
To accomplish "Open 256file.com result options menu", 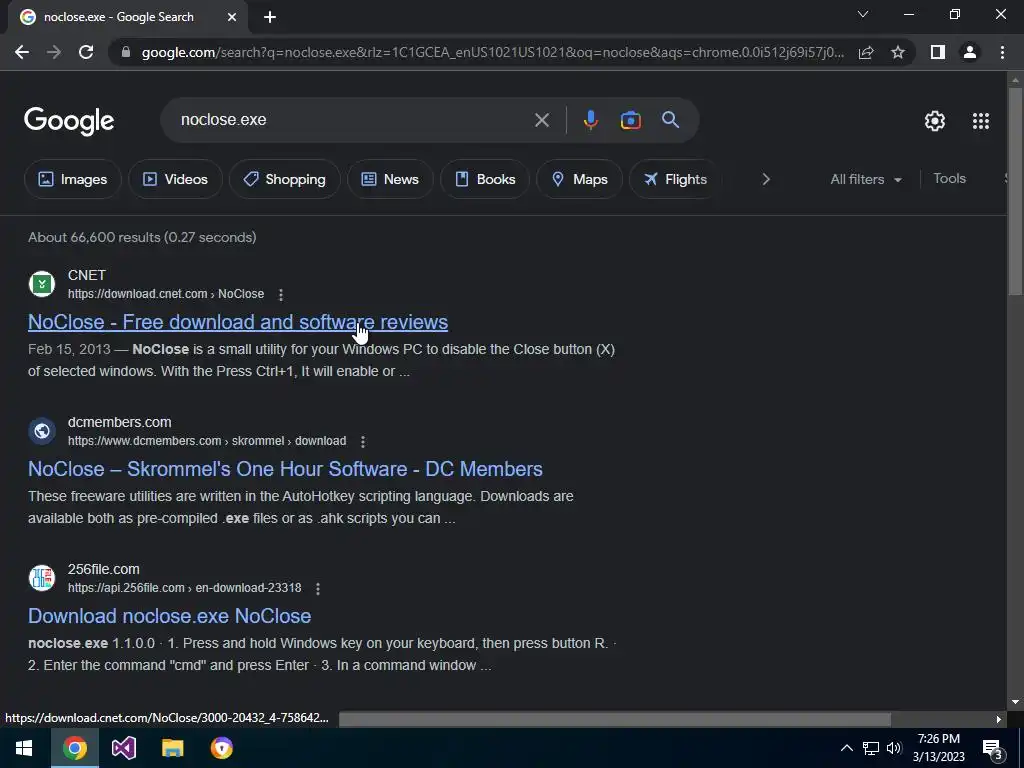I will [318, 589].
